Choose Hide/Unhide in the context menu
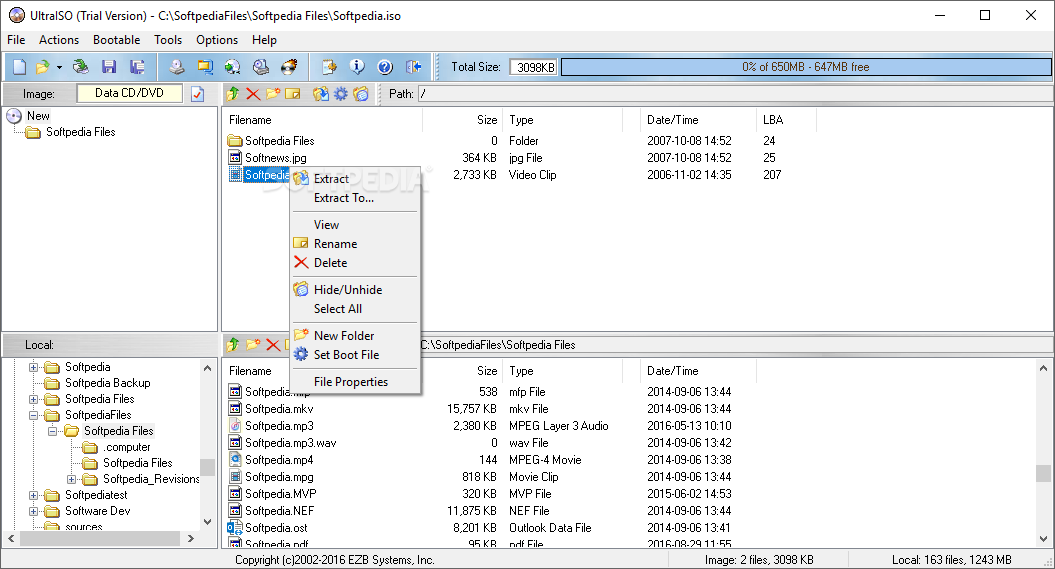The image size is (1055, 569). tap(355, 290)
